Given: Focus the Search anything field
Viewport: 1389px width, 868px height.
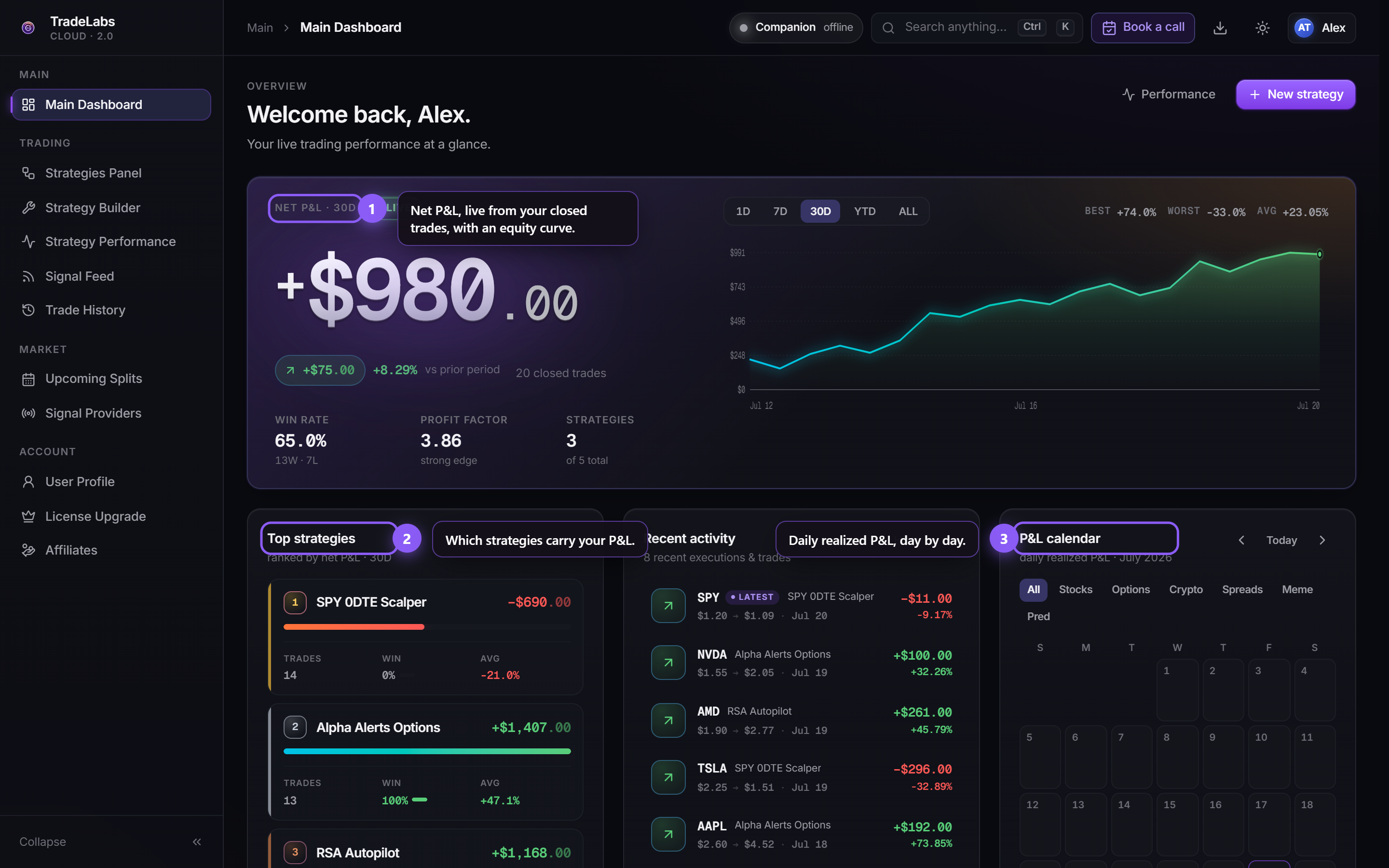Looking at the screenshot, I should pos(976,27).
